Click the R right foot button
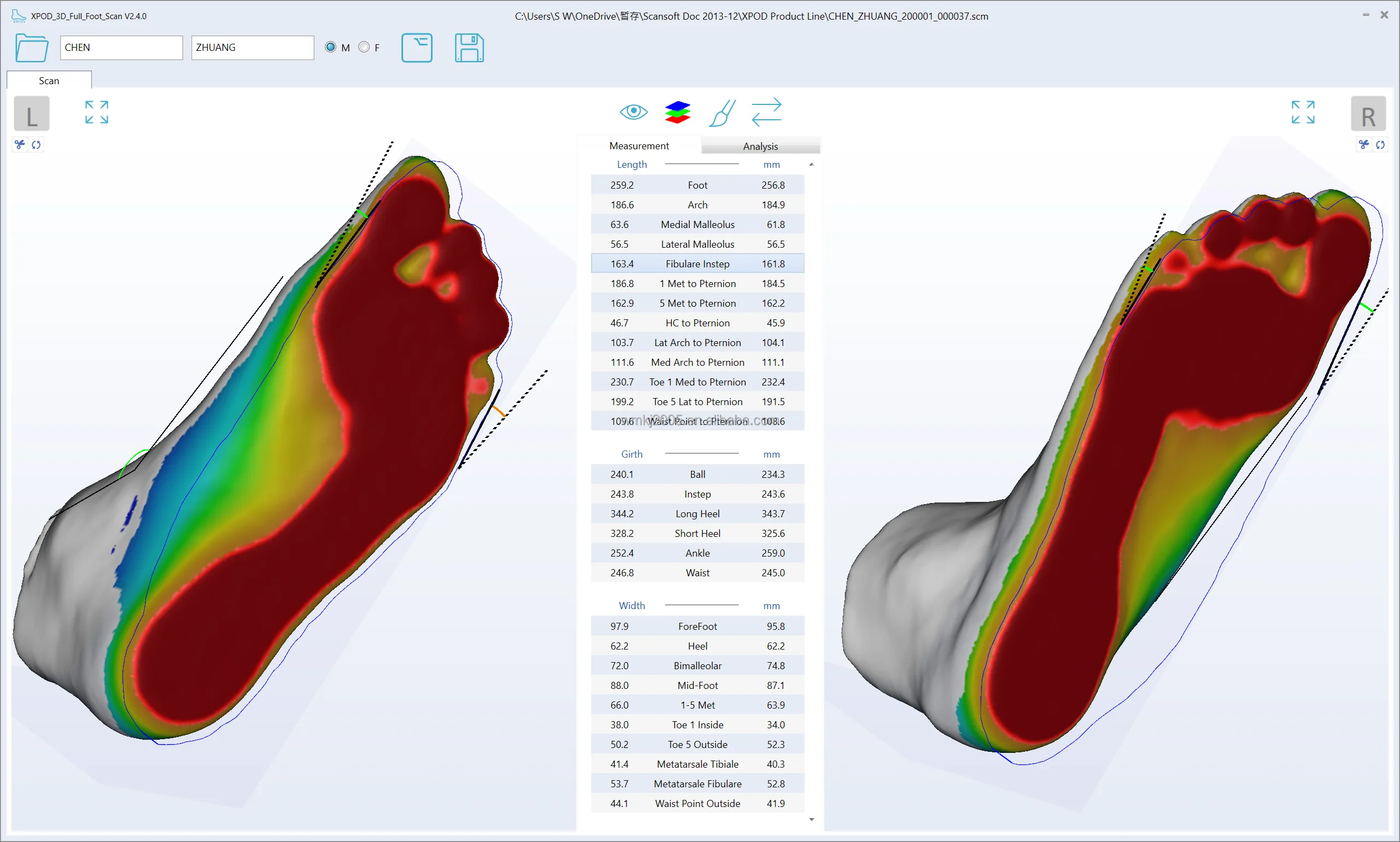The image size is (1400, 842). pyautogui.click(x=1368, y=114)
